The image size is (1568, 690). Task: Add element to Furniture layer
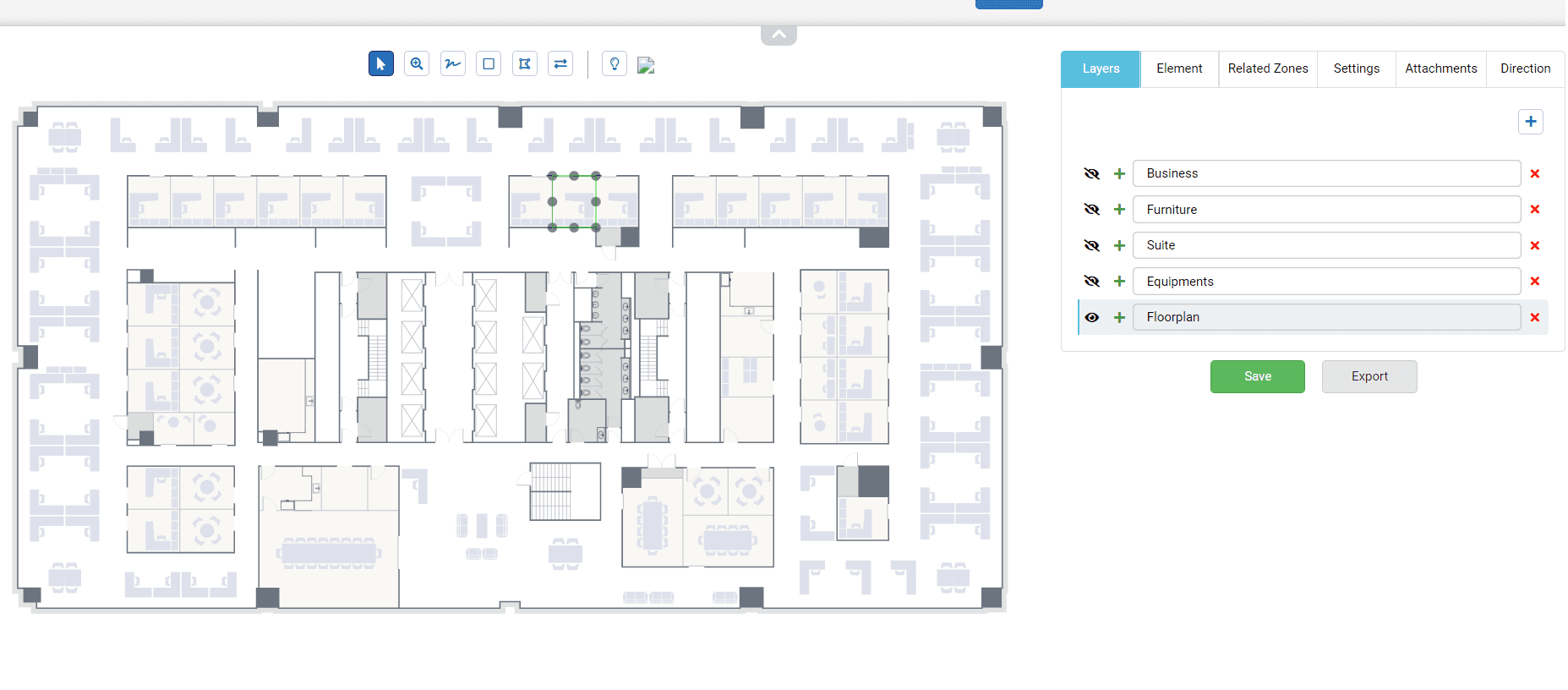(x=1119, y=210)
